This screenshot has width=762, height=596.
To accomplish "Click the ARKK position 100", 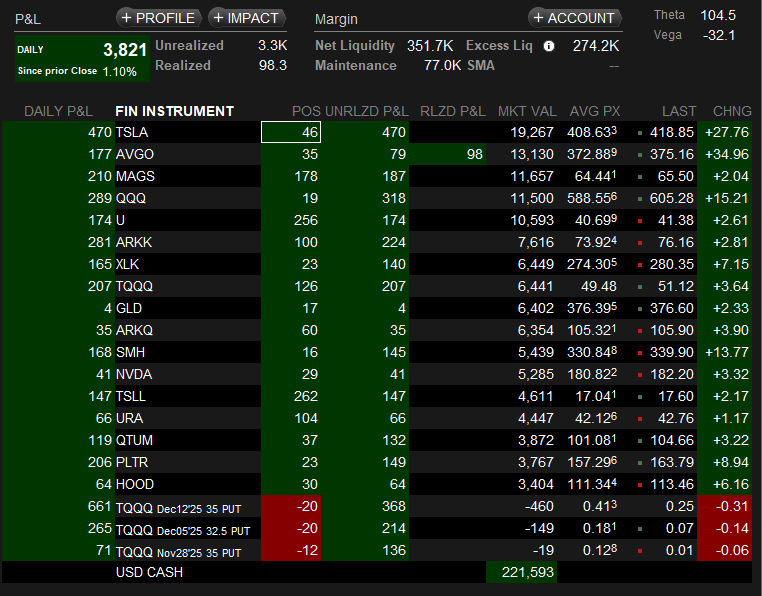I will point(306,242).
